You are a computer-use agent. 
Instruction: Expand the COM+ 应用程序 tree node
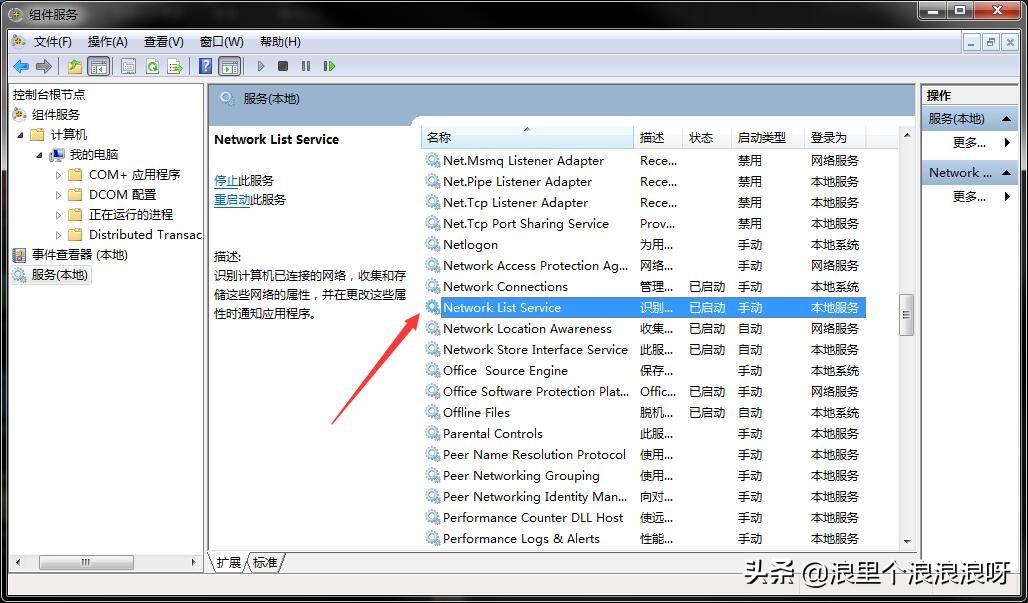tap(58, 175)
